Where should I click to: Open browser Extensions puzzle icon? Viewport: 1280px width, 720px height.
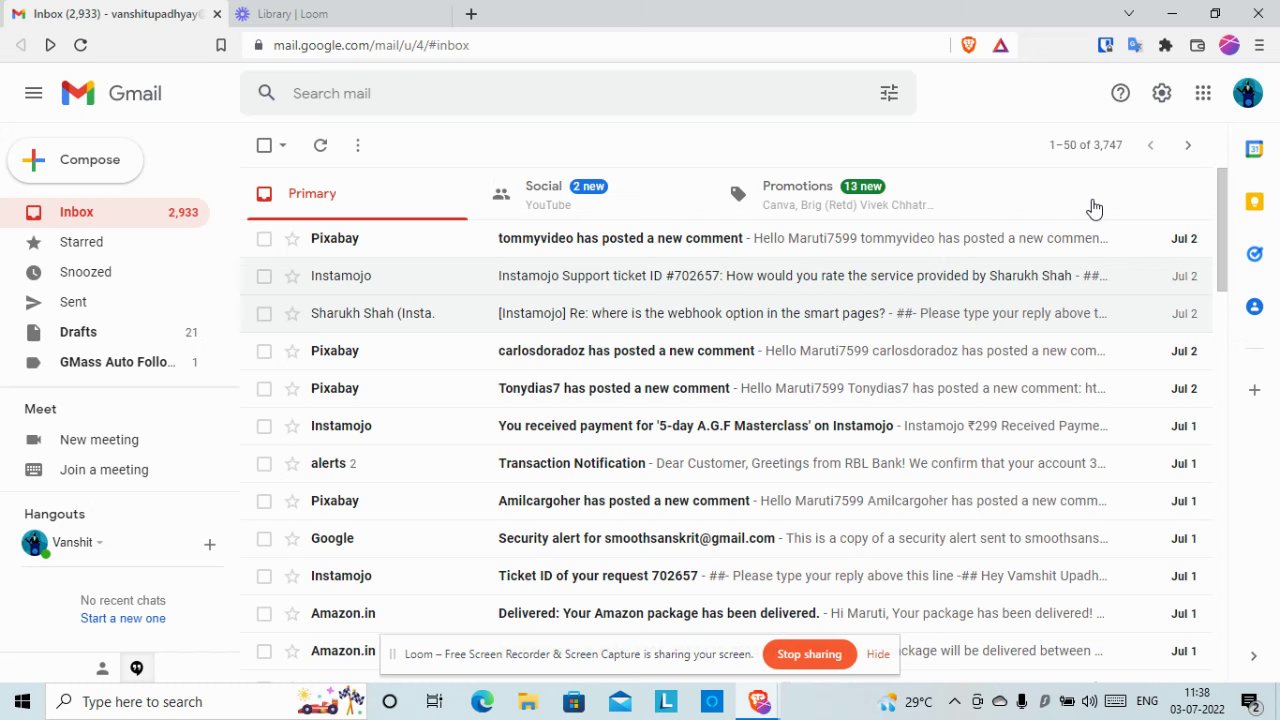point(1165,45)
